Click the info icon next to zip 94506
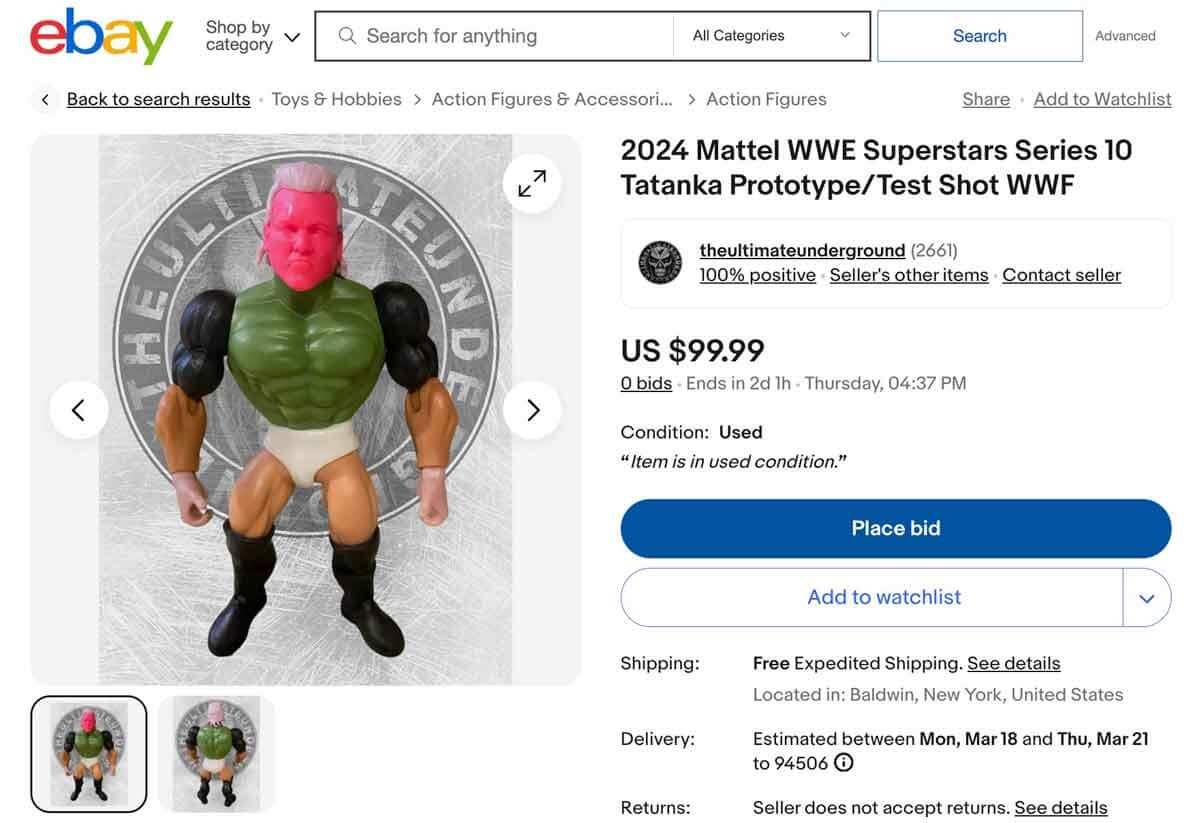This screenshot has width=1200, height=823. click(845, 762)
